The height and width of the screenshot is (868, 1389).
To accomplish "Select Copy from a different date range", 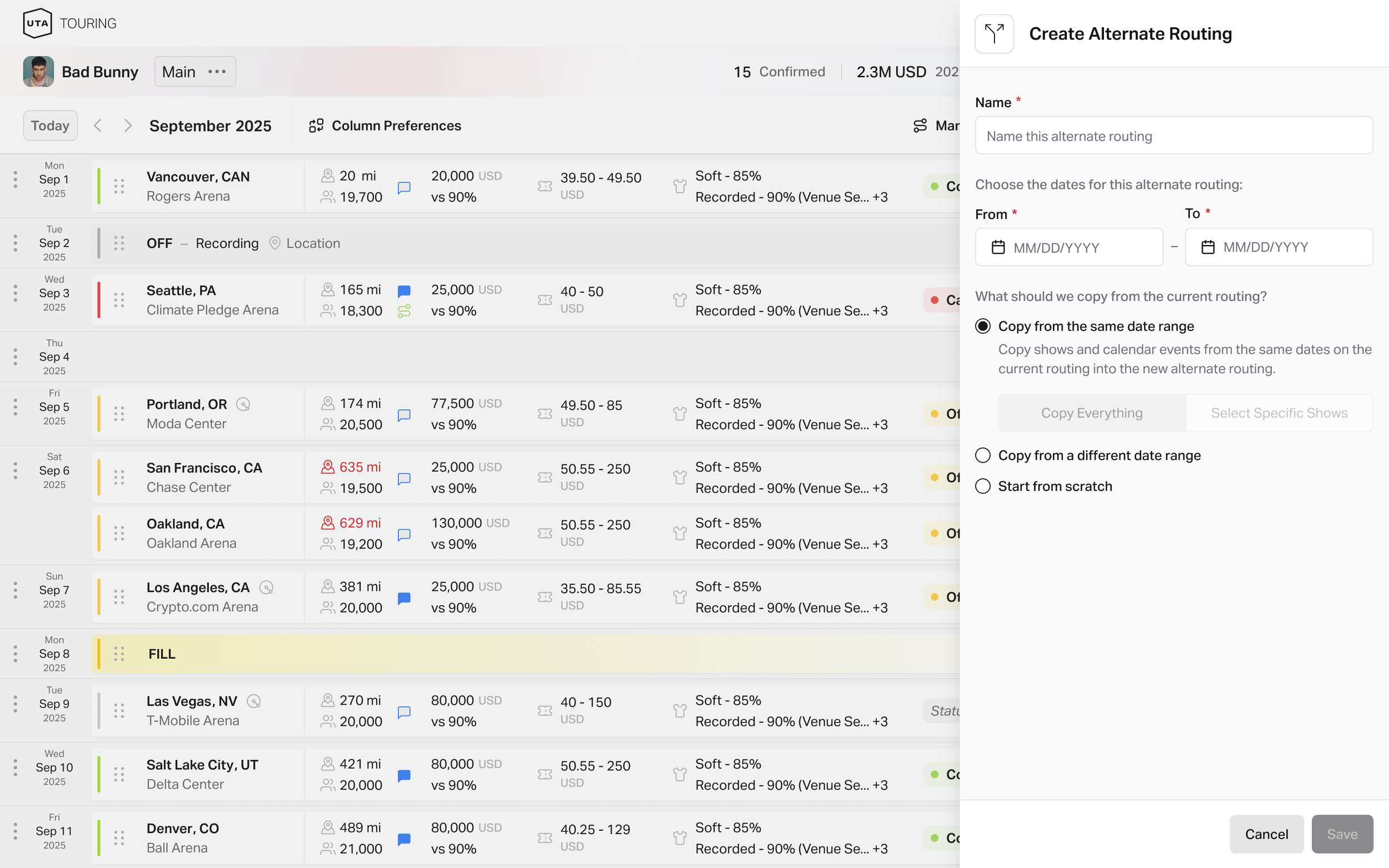I will tap(982, 455).
